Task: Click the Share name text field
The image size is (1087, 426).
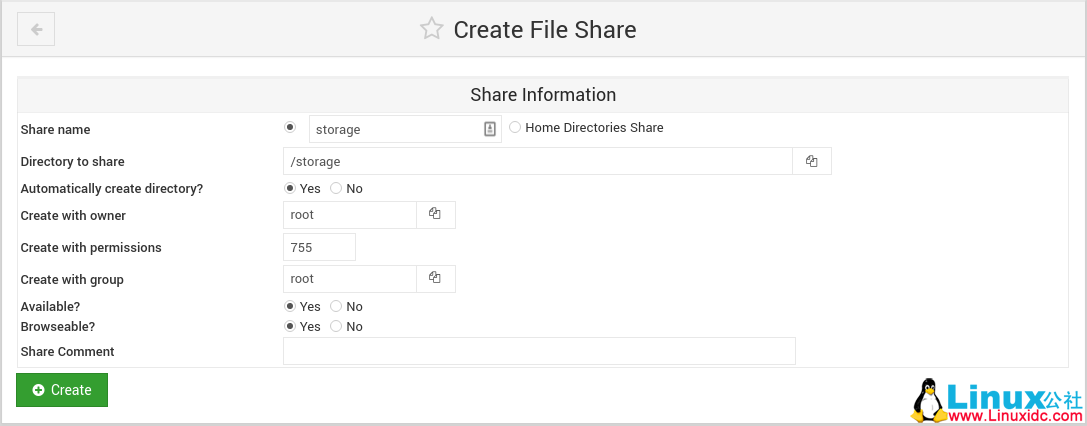Action: [395, 129]
